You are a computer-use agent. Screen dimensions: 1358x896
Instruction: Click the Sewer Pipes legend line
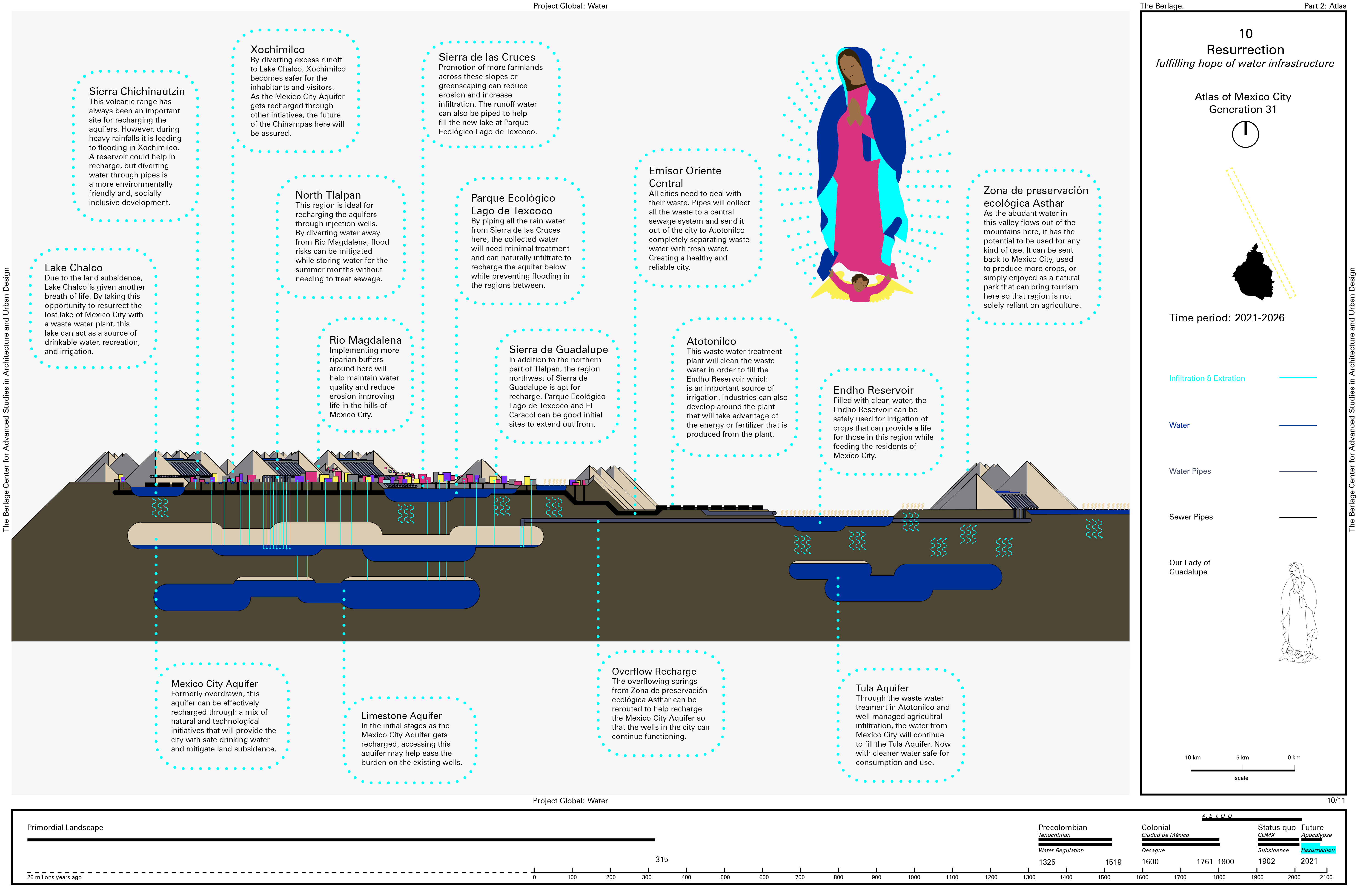click(x=1298, y=517)
